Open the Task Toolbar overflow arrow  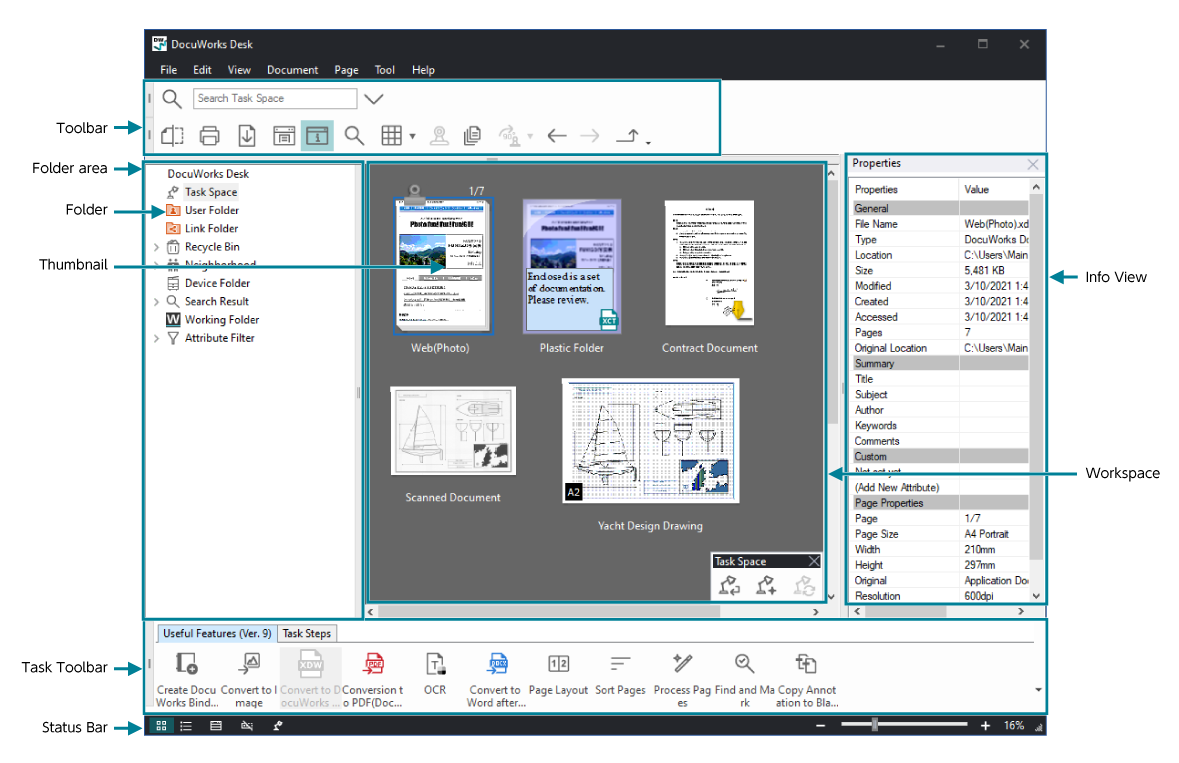point(1038,690)
